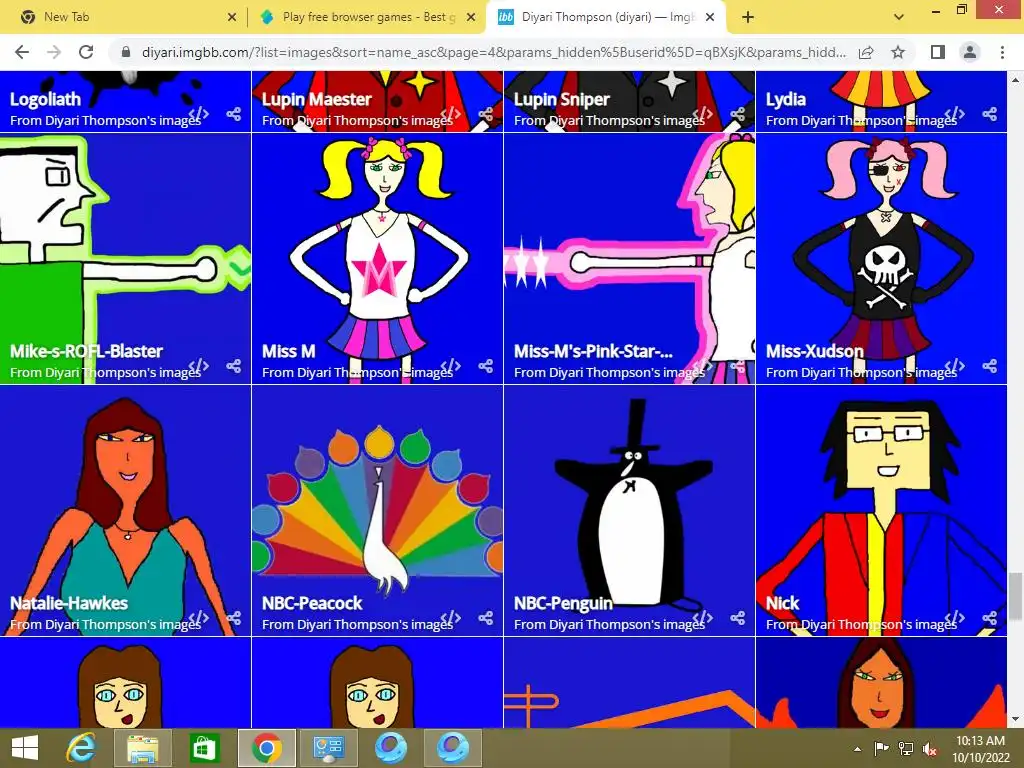The image size is (1024, 768).
Task: Toggle Chrome side panel
Action: 938,52
